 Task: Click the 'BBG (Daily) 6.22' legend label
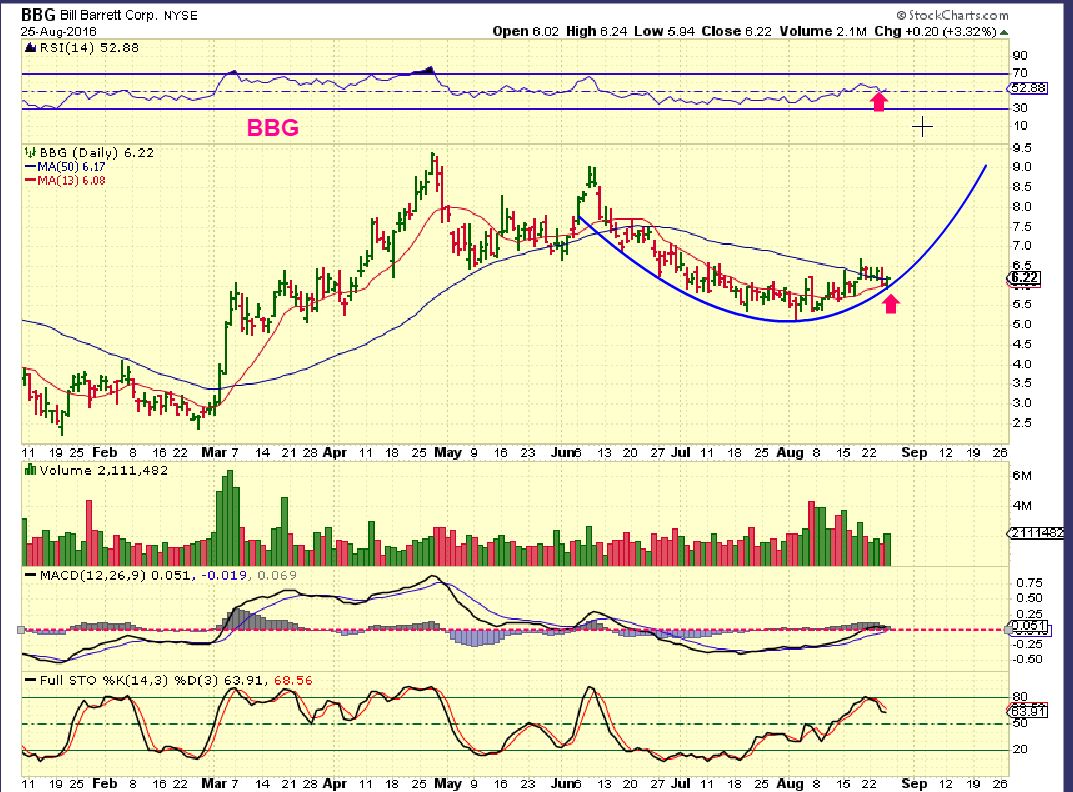(x=96, y=152)
